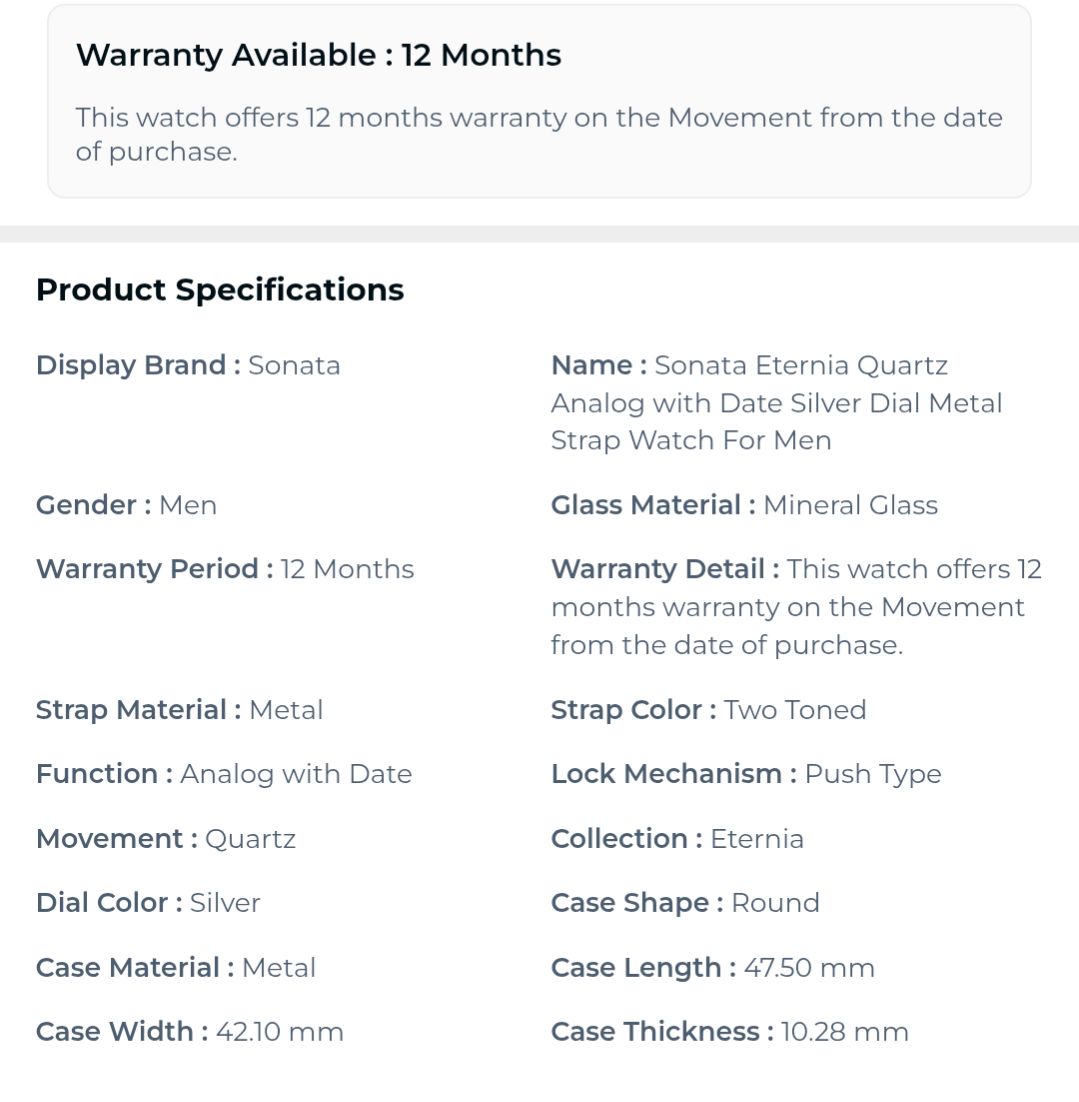Select the Warranty Period 12 Months row

point(225,569)
